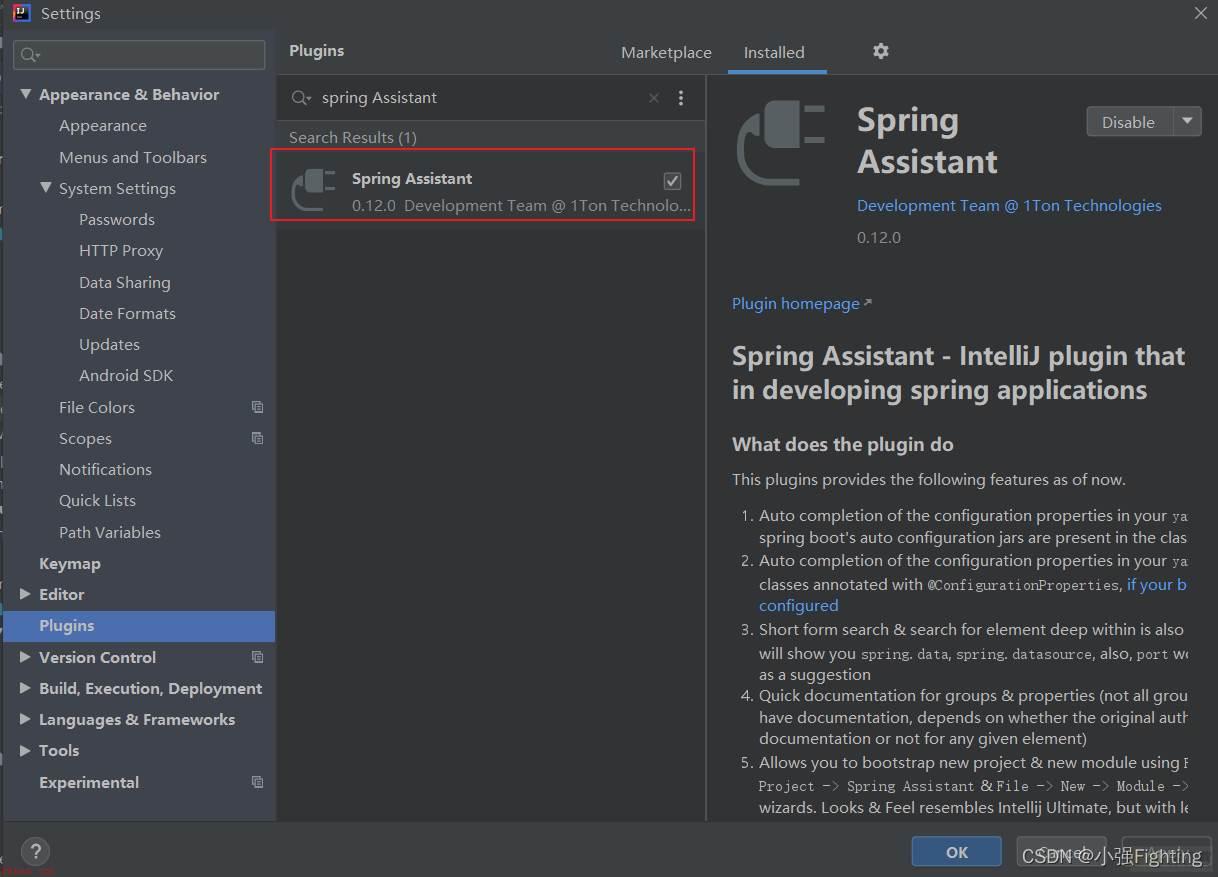Screen dimensions: 1218x877
Task: Expand the Tools settings section
Action: pos(25,750)
